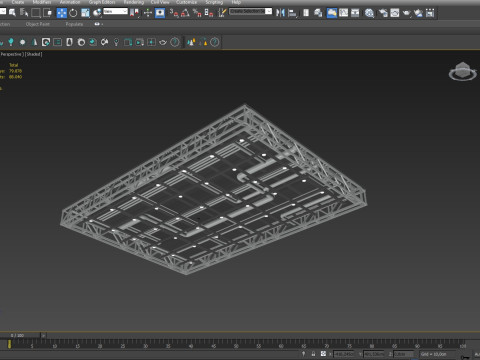
Task: Open the Customize menu
Action: [x=186, y=2]
